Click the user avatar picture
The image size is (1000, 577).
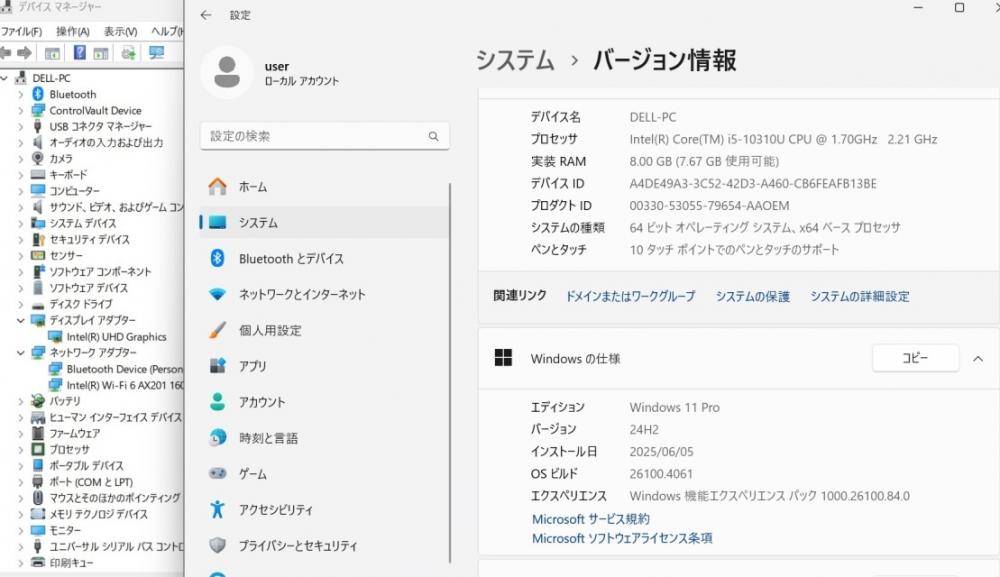pos(227,72)
